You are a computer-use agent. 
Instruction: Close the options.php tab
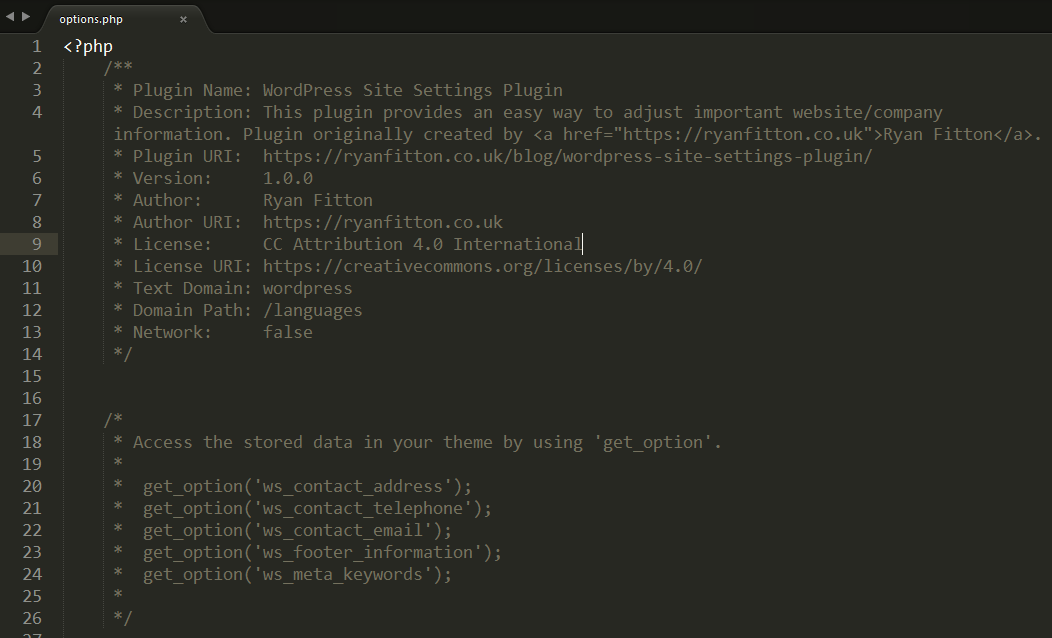tap(183, 19)
